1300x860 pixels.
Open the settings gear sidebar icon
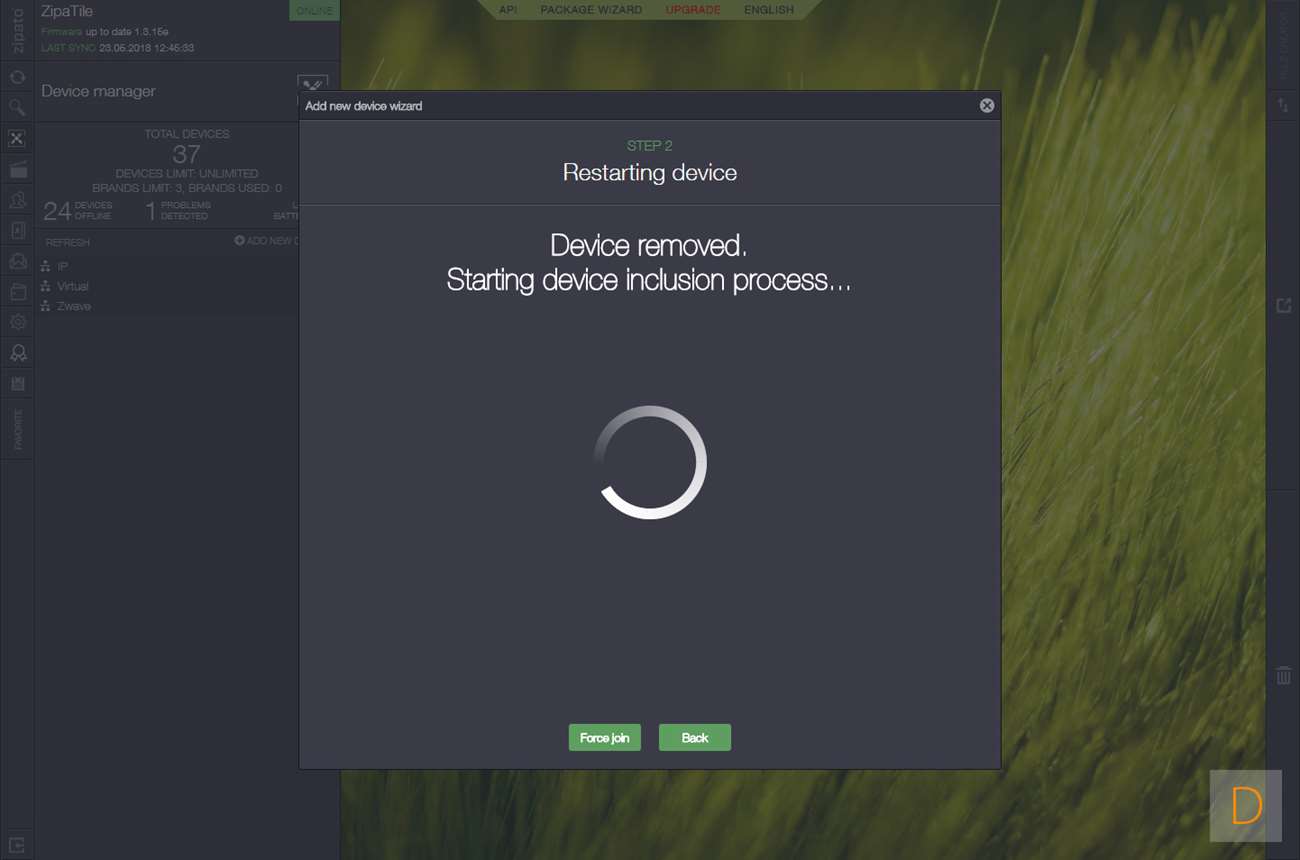[17, 322]
